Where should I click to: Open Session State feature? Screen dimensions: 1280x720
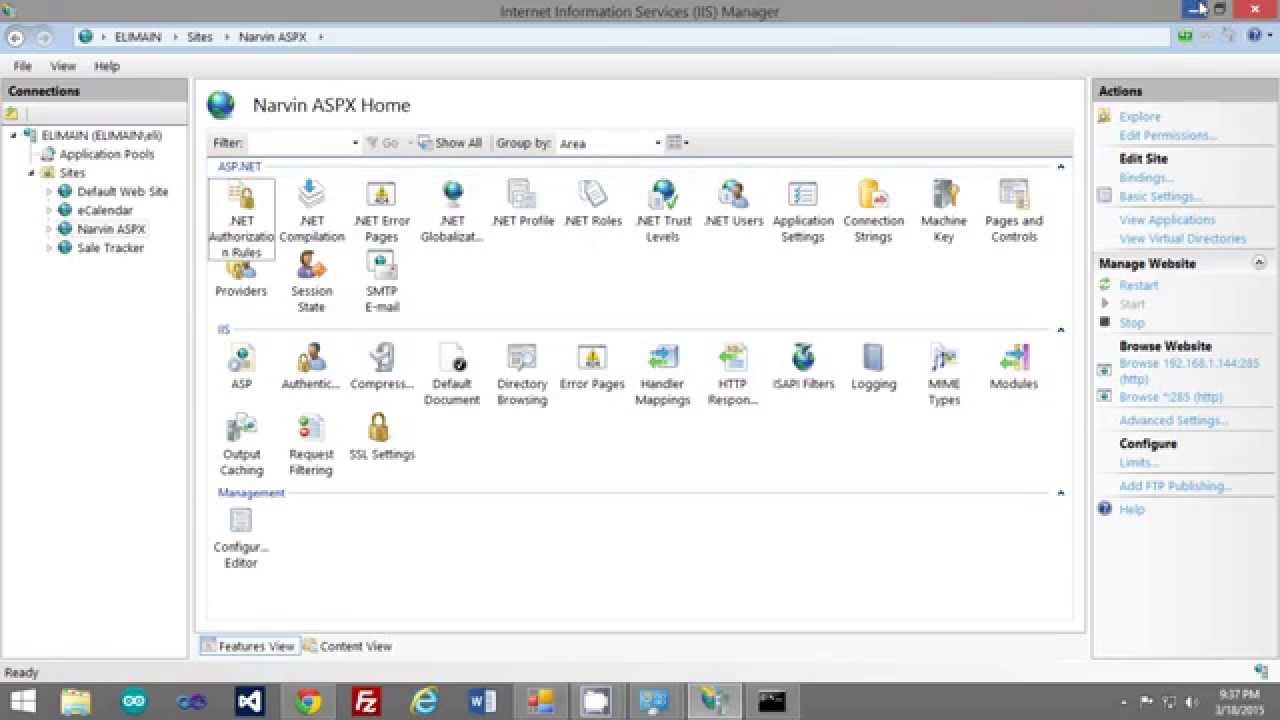click(311, 282)
